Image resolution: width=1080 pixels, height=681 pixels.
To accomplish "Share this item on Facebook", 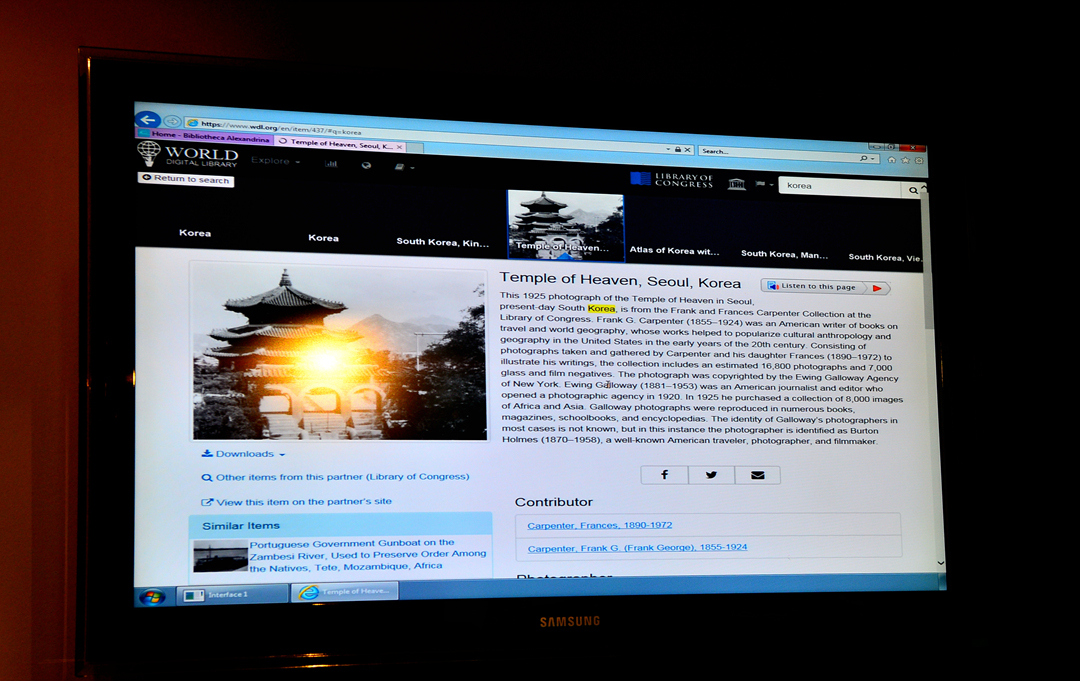I will [x=664, y=474].
